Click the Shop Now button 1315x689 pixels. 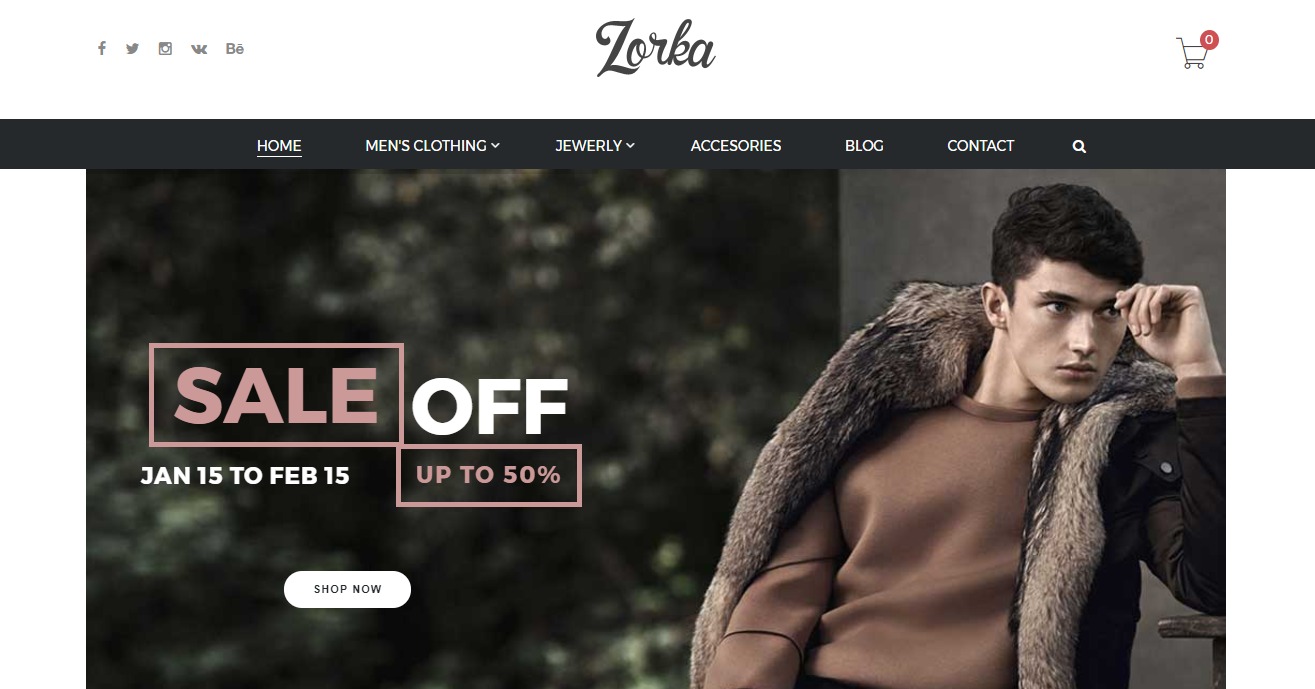[347, 589]
